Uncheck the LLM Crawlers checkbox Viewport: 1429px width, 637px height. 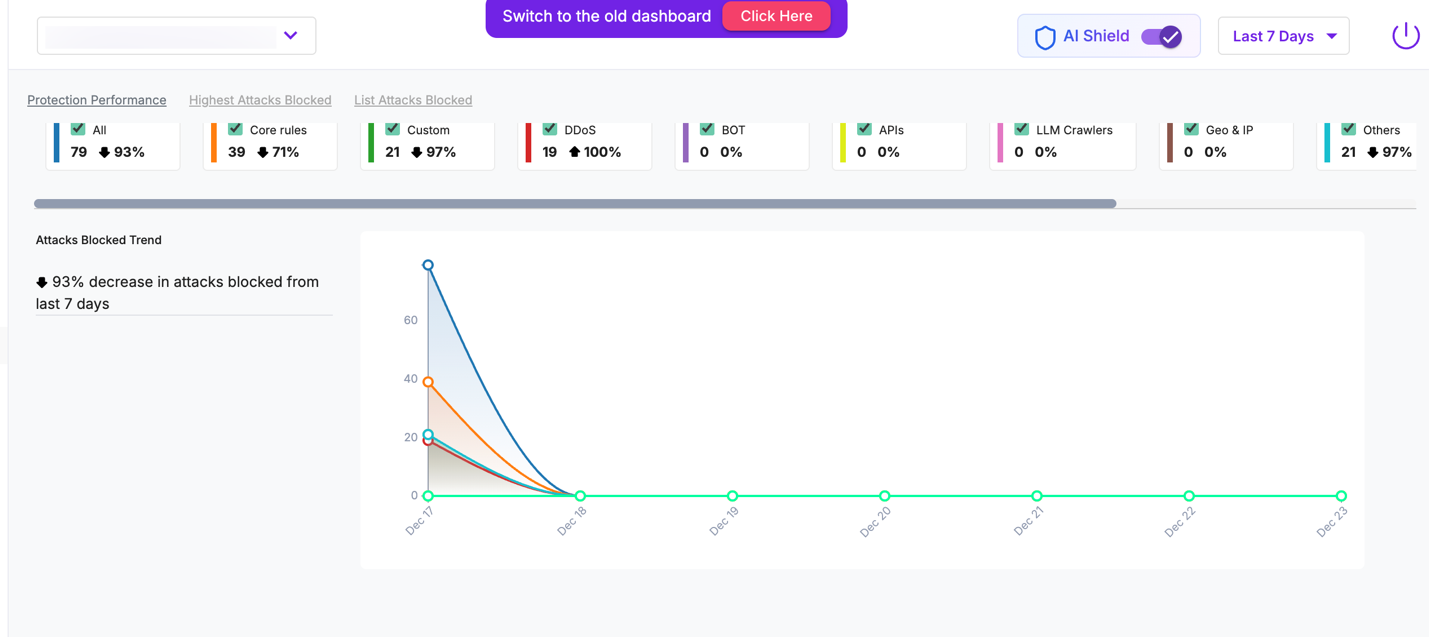1021,128
